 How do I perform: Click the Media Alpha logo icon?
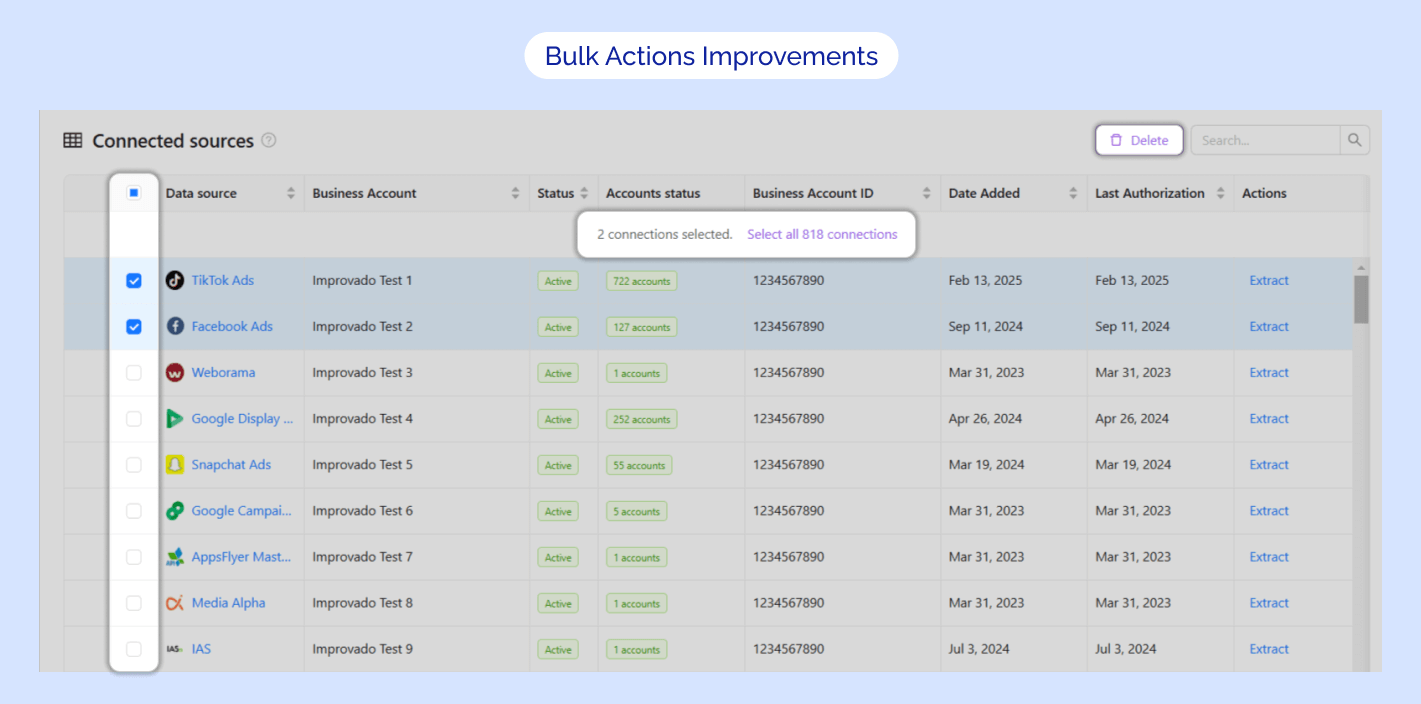pyautogui.click(x=175, y=603)
